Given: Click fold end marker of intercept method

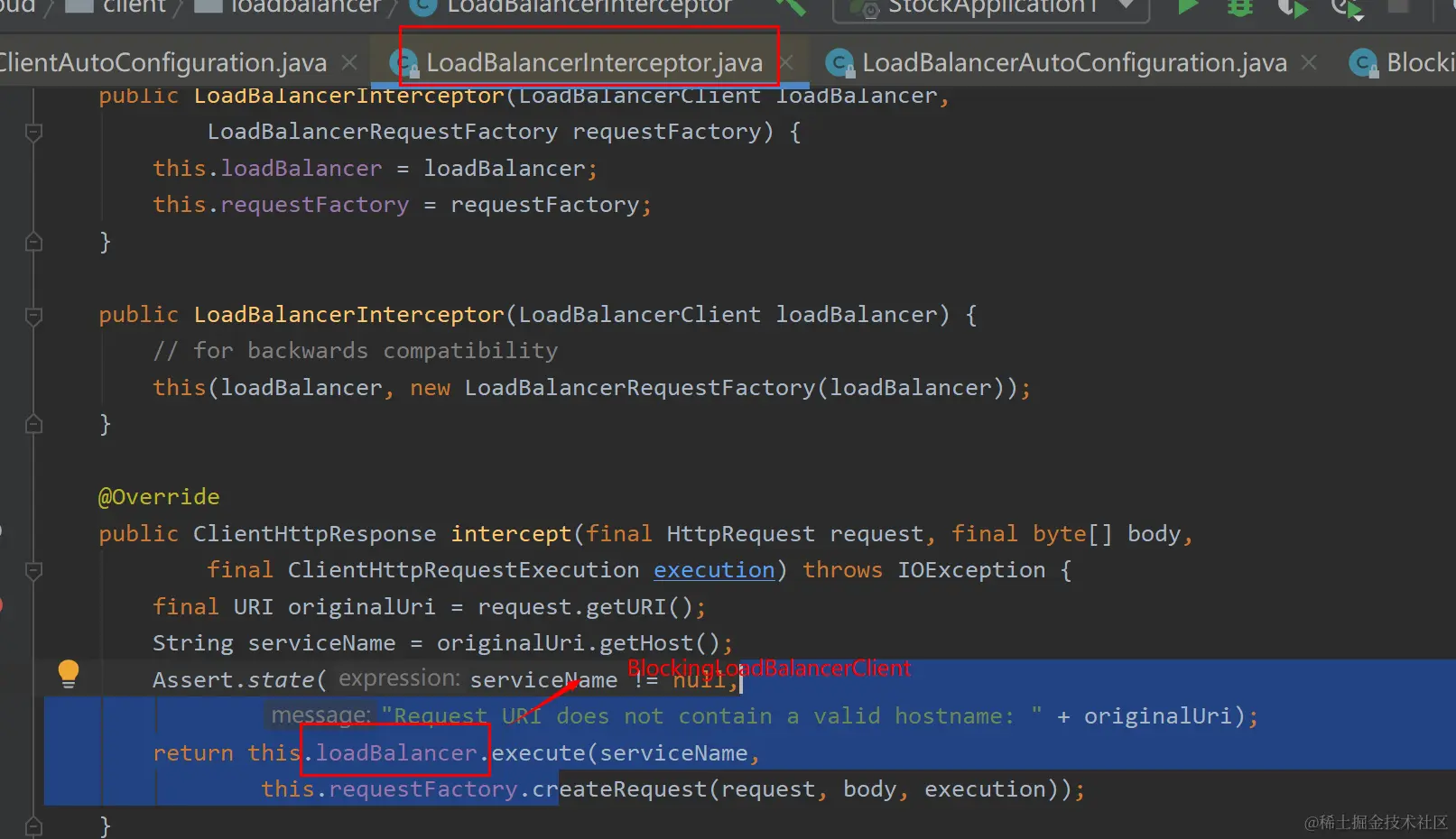Looking at the screenshot, I should pos(34,825).
